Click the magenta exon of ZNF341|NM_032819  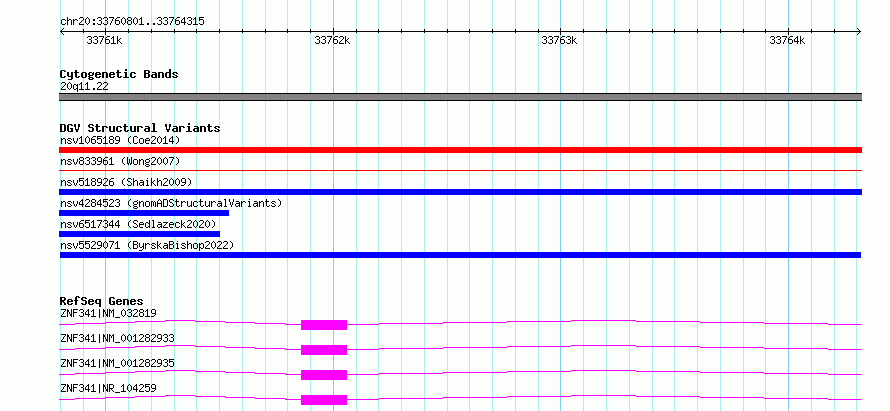click(324, 325)
